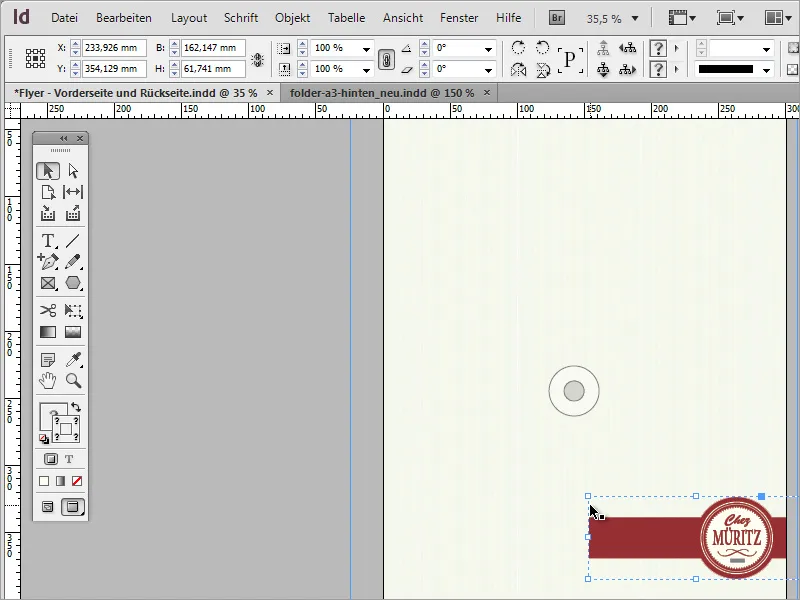Select the Pen tool
The width and height of the screenshot is (800, 600).
[47, 262]
